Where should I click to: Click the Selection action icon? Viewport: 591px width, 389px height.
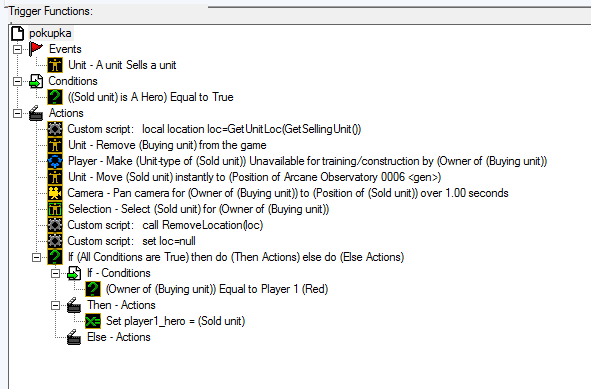pyautogui.click(x=55, y=209)
